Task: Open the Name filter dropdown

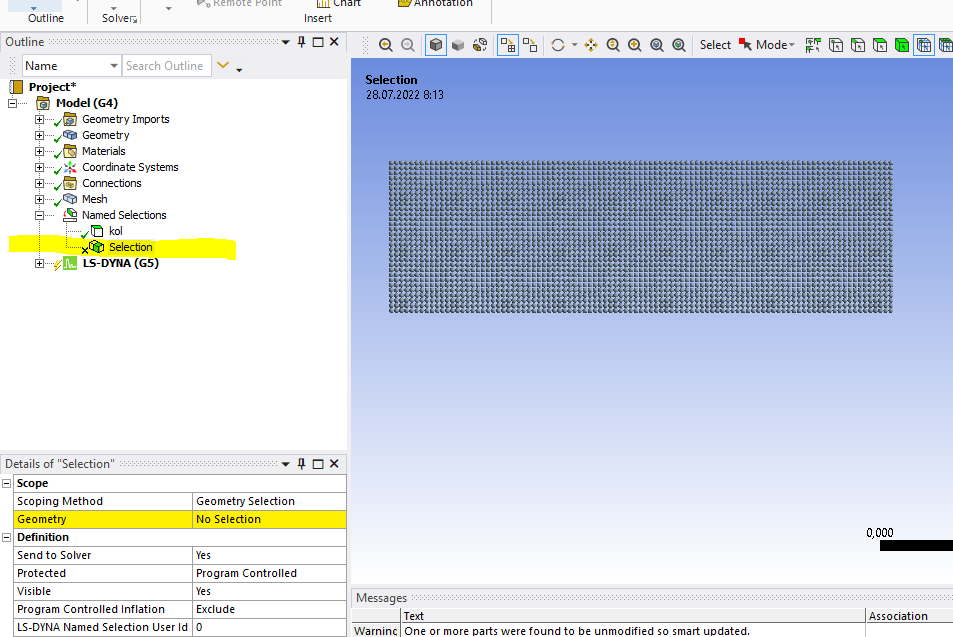Action: [114, 66]
